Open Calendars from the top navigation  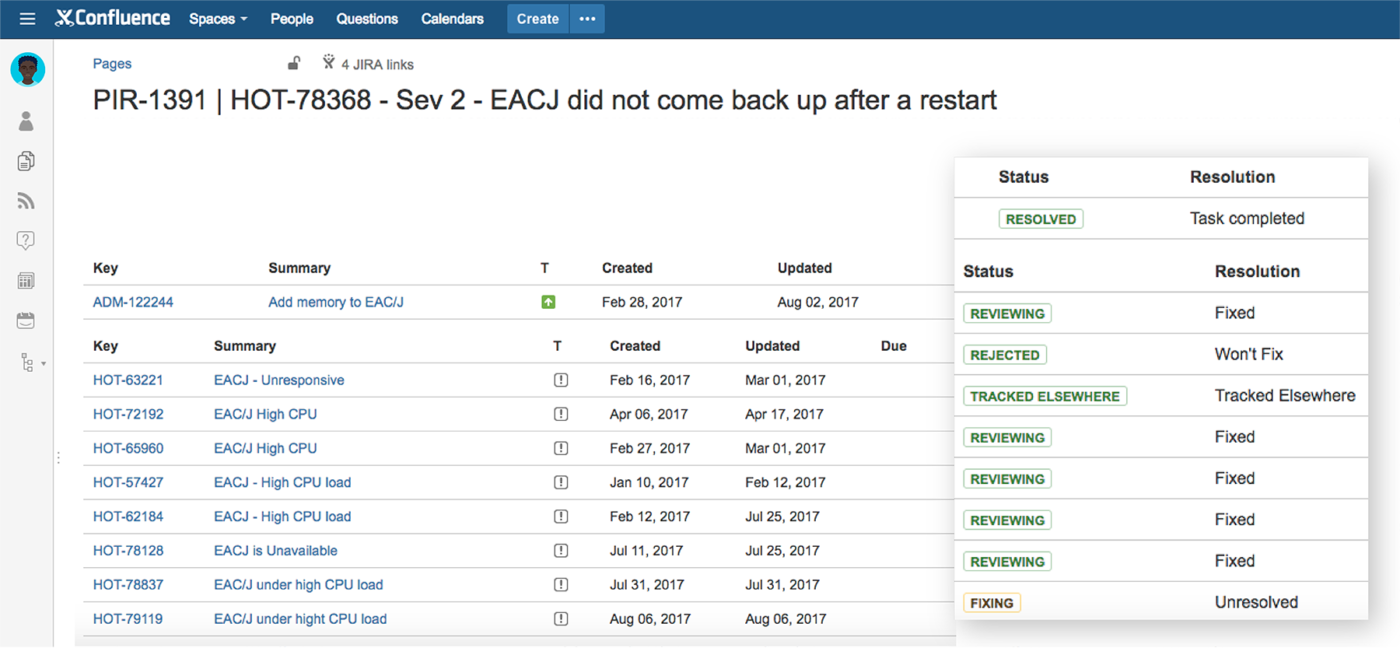pyautogui.click(x=452, y=18)
